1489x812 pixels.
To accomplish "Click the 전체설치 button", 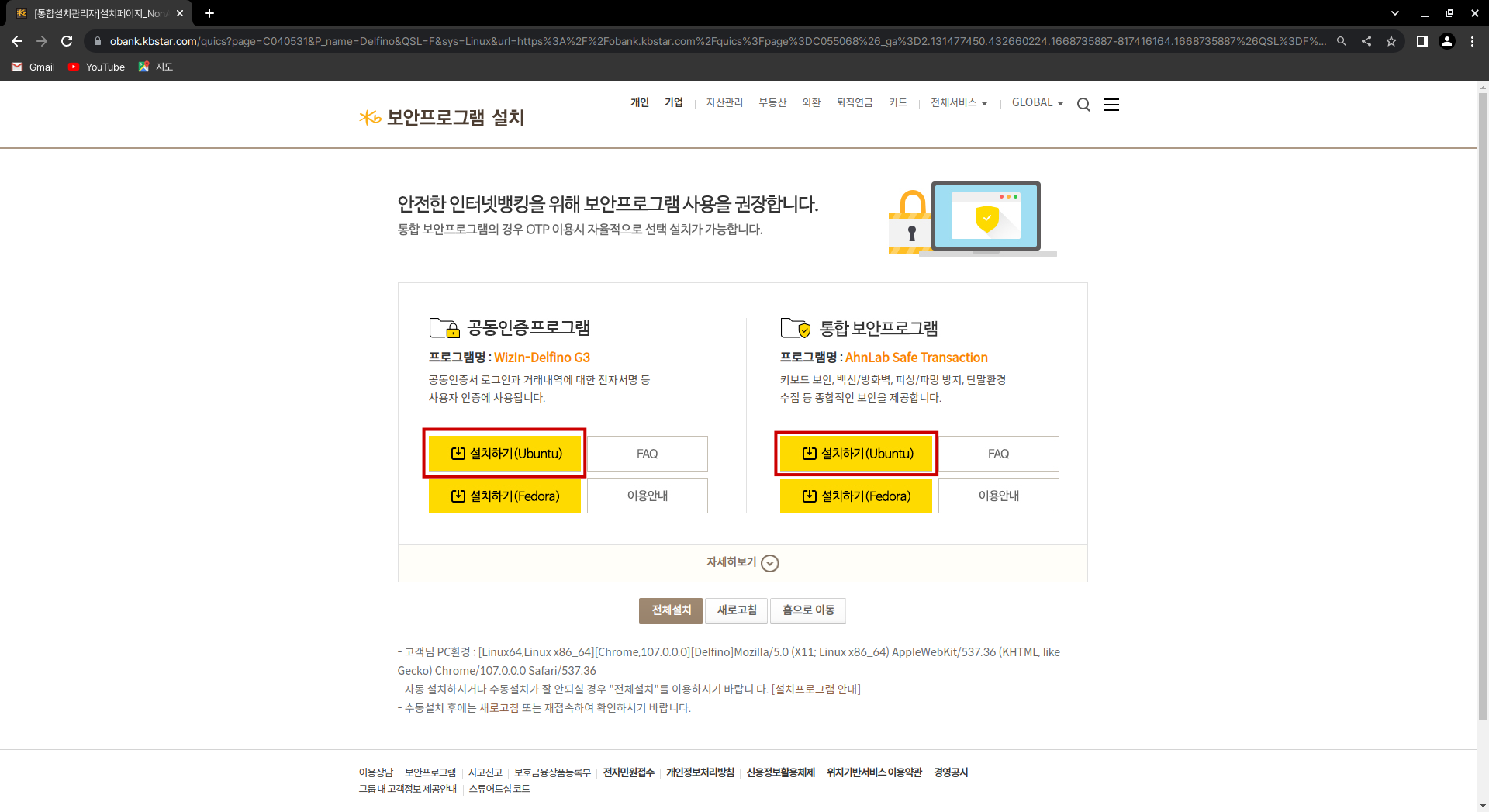I will coord(671,610).
